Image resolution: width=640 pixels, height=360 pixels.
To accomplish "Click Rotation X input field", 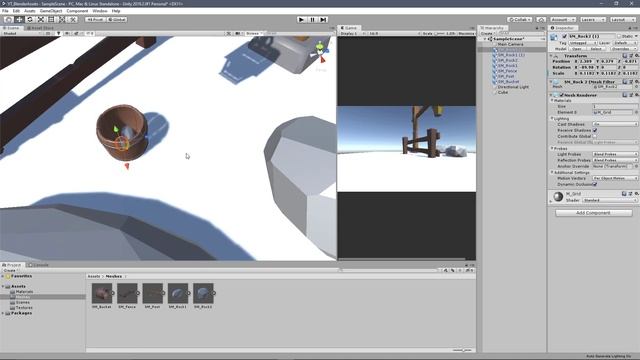I will (587, 67).
